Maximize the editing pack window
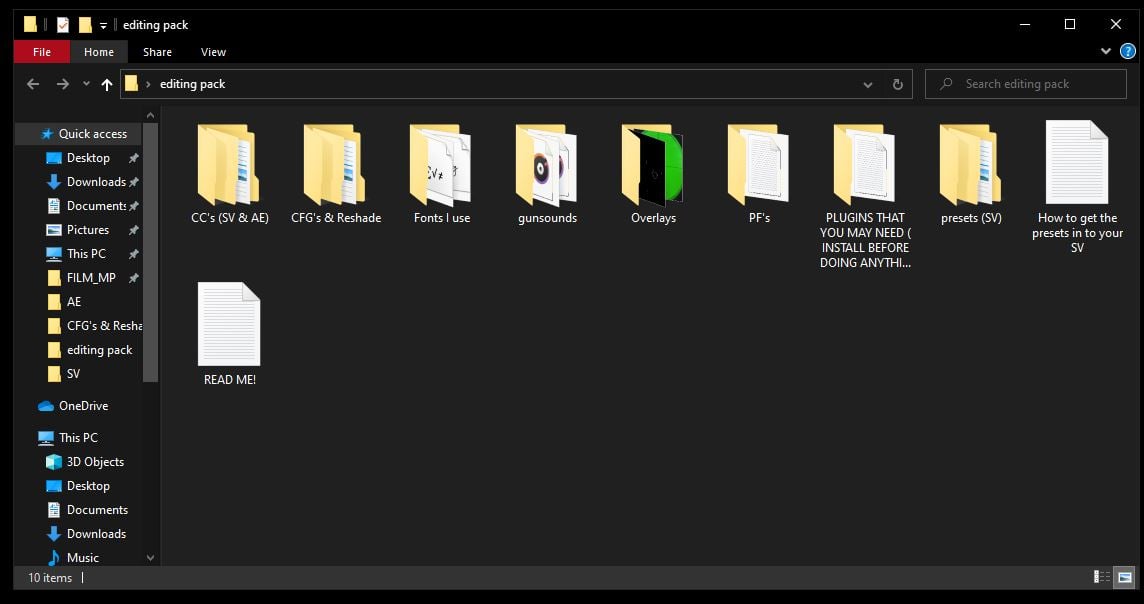The width and height of the screenshot is (1144, 604). point(1070,24)
